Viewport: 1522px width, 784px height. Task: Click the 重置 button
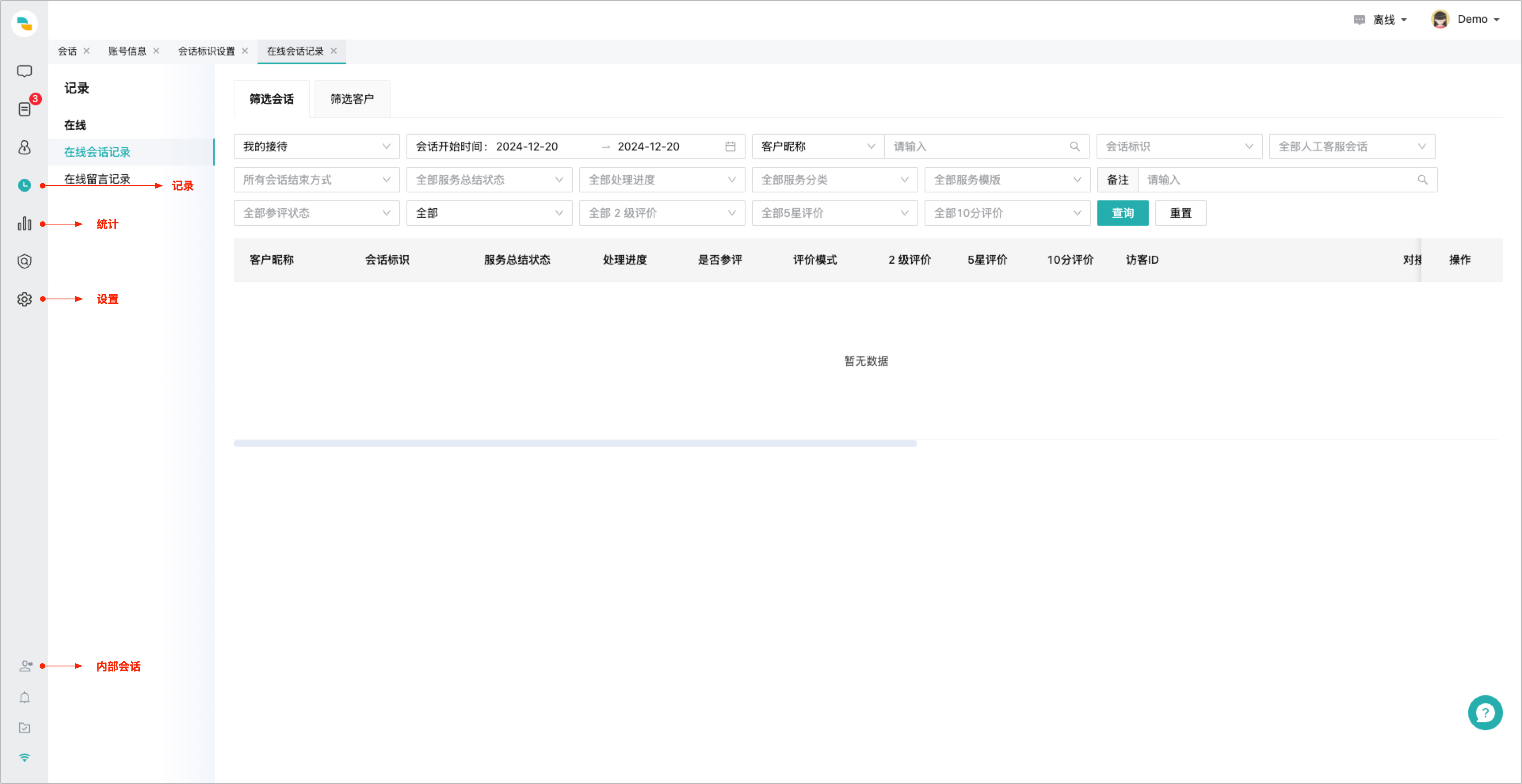pyautogui.click(x=1181, y=213)
